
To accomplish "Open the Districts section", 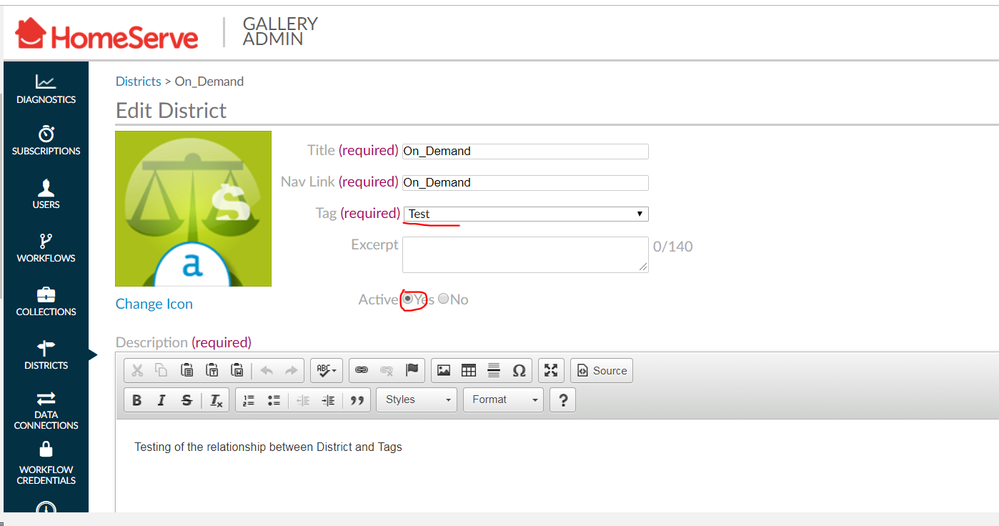I will [46, 355].
